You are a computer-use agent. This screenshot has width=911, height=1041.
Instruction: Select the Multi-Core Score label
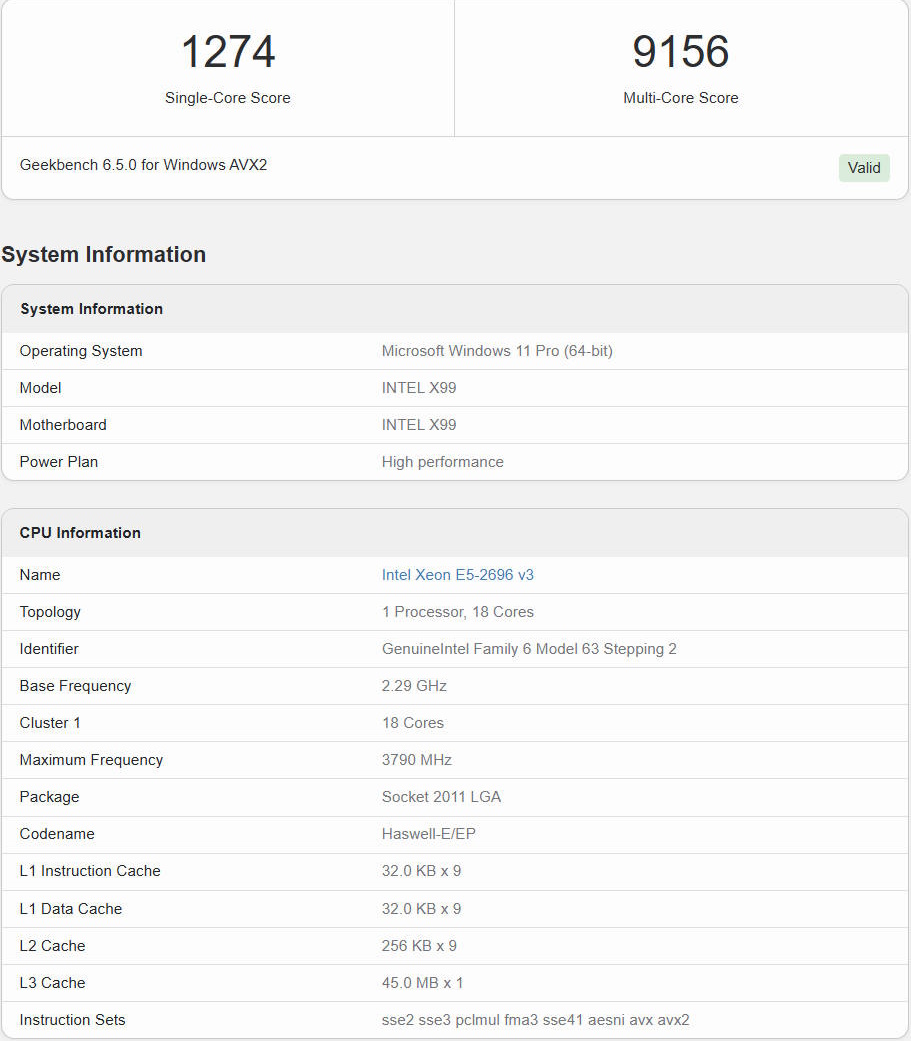pyautogui.click(x=680, y=98)
